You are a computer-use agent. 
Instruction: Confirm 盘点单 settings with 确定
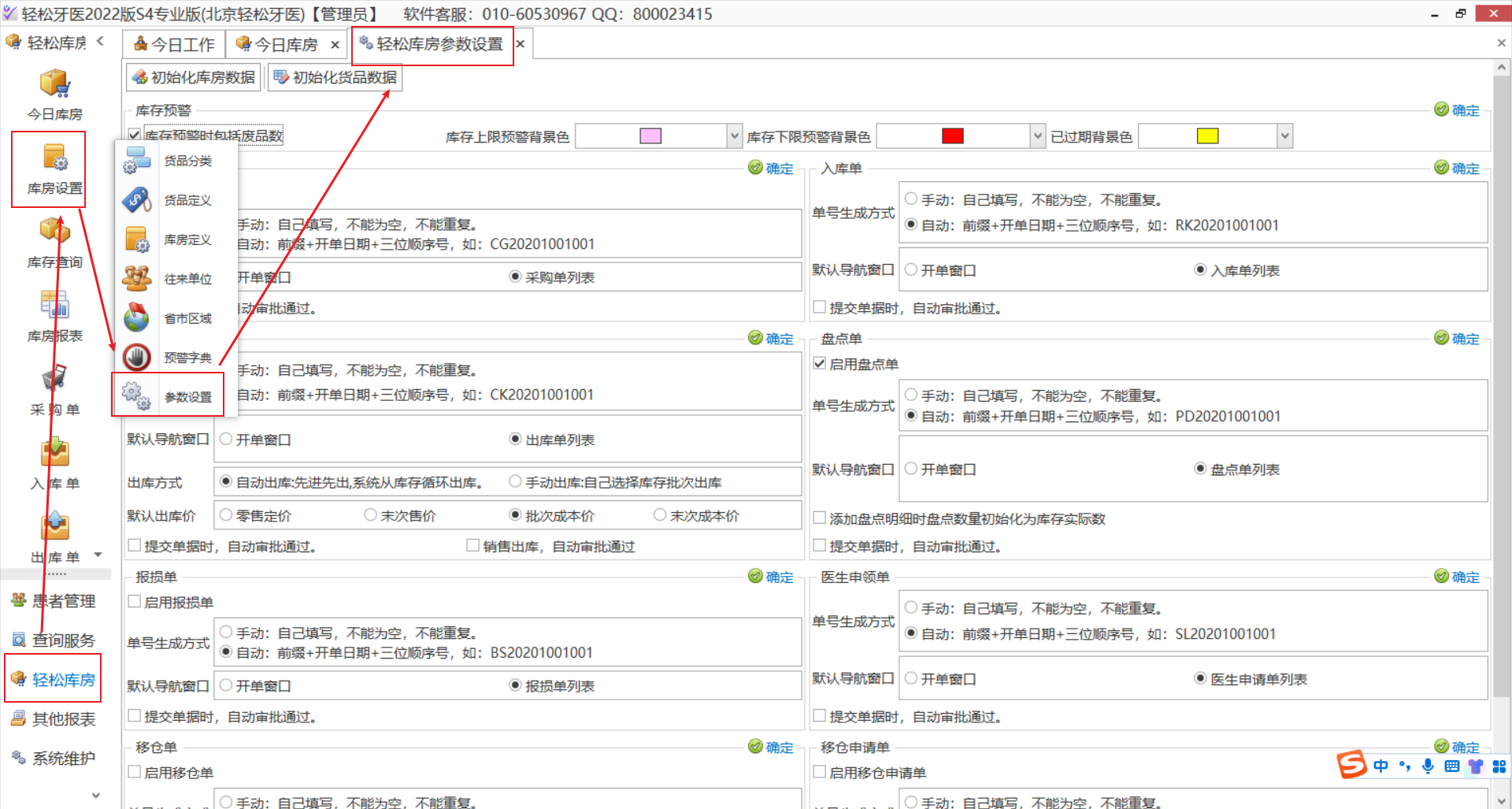coord(1457,339)
